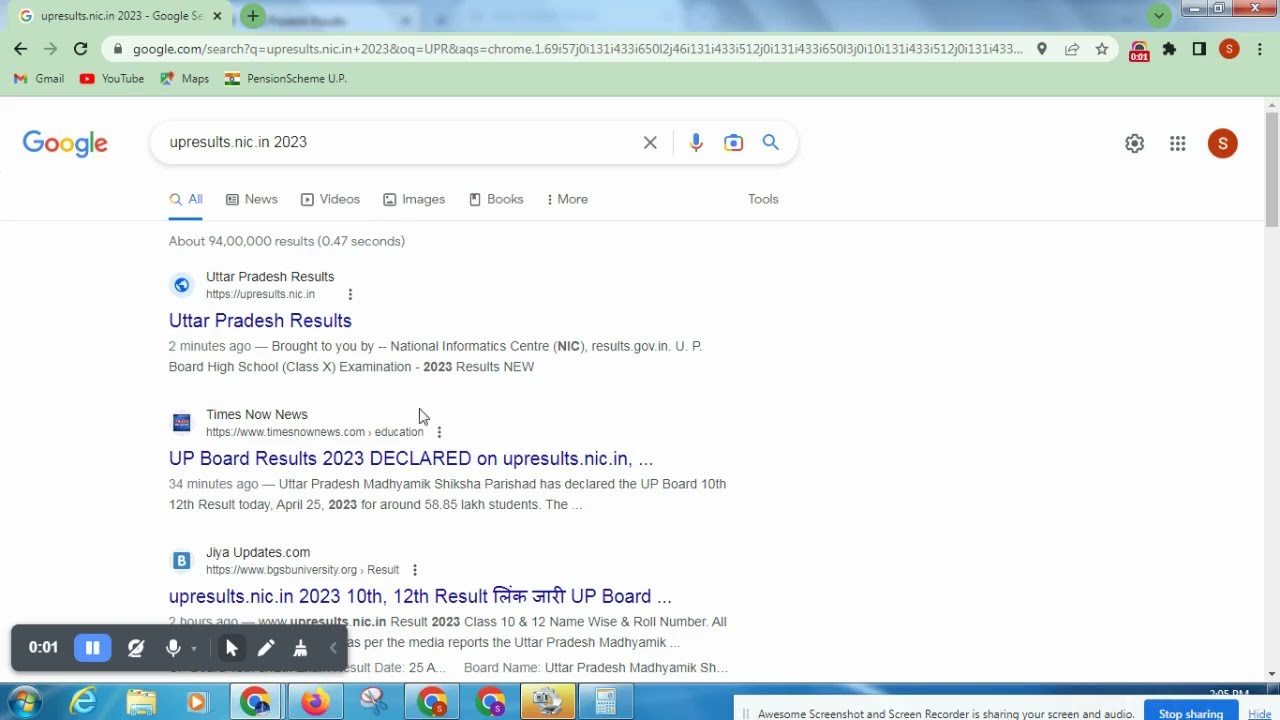Open the upresults.nic.in 2023 10th, 12th Result link
The image size is (1280, 720).
point(420,596)
